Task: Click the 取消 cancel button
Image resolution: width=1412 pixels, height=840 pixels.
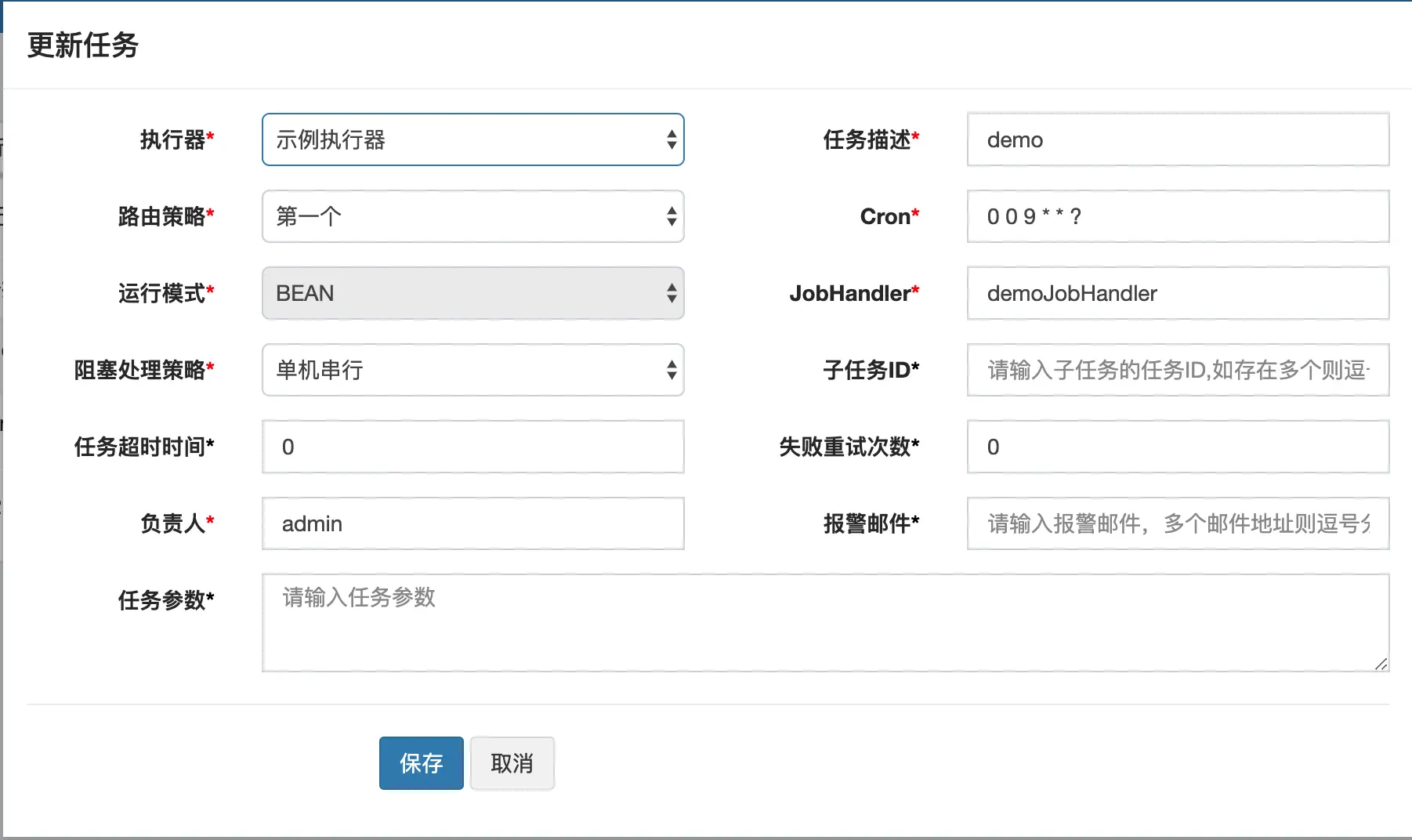Action: coord(512,763)
